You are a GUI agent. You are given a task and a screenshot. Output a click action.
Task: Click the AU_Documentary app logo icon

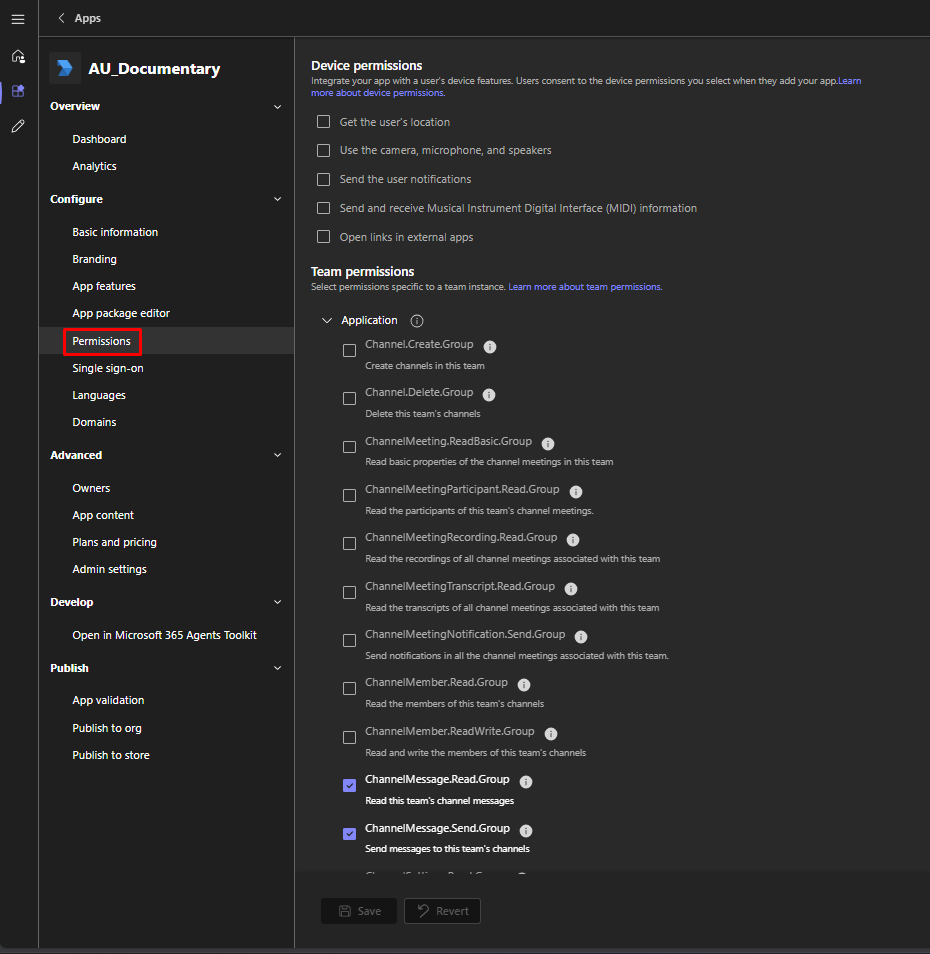point(65,68)
